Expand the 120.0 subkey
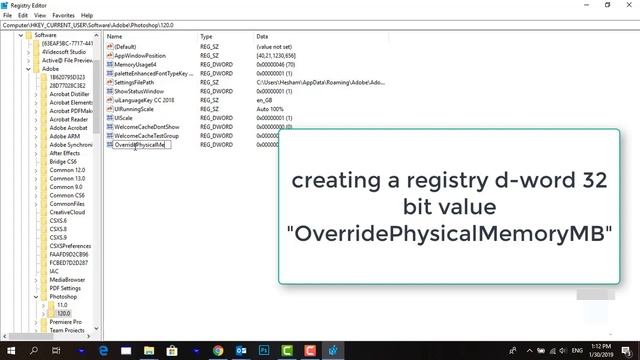 pos(43,314)
